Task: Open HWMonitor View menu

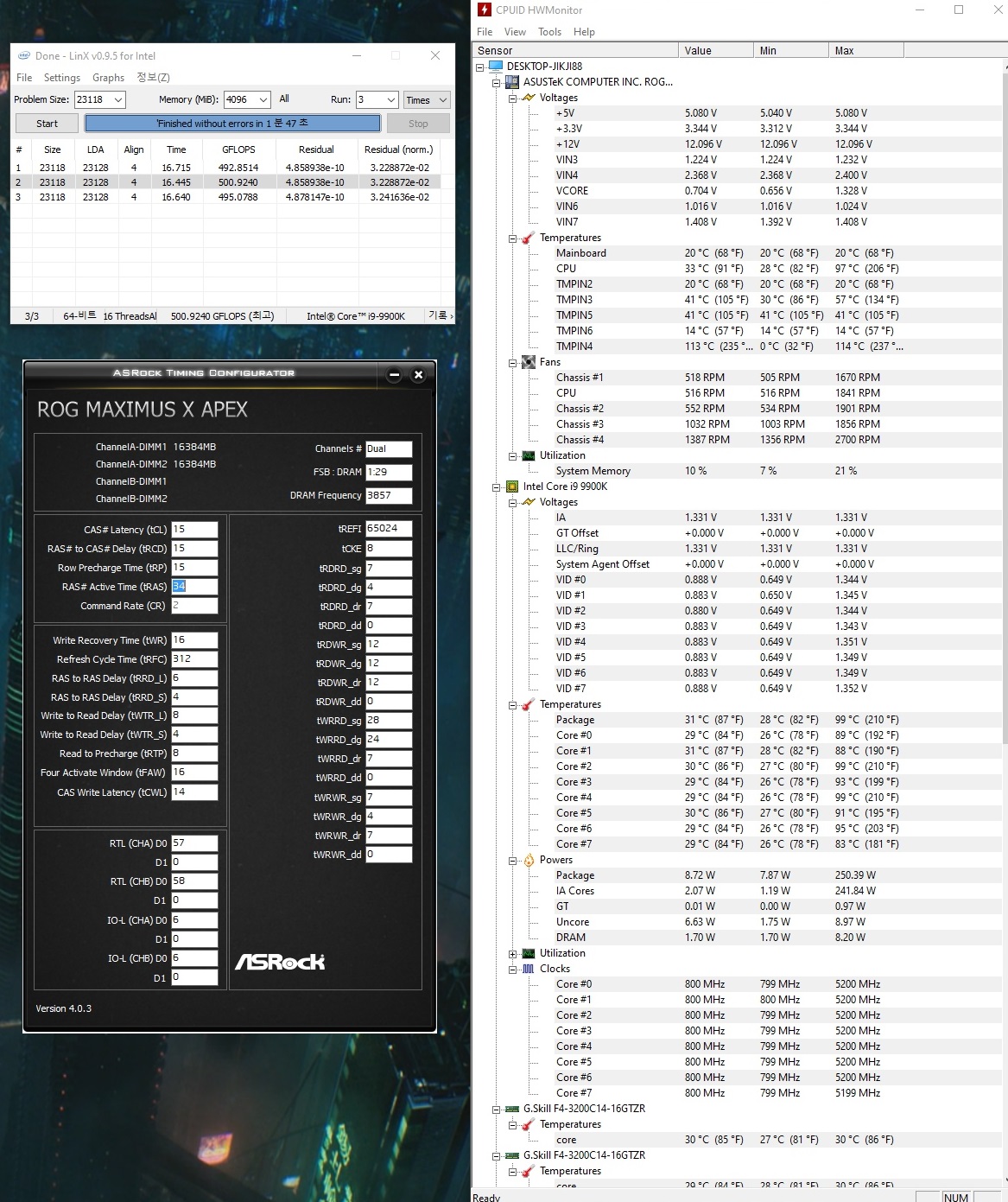Action: point(515,32)
